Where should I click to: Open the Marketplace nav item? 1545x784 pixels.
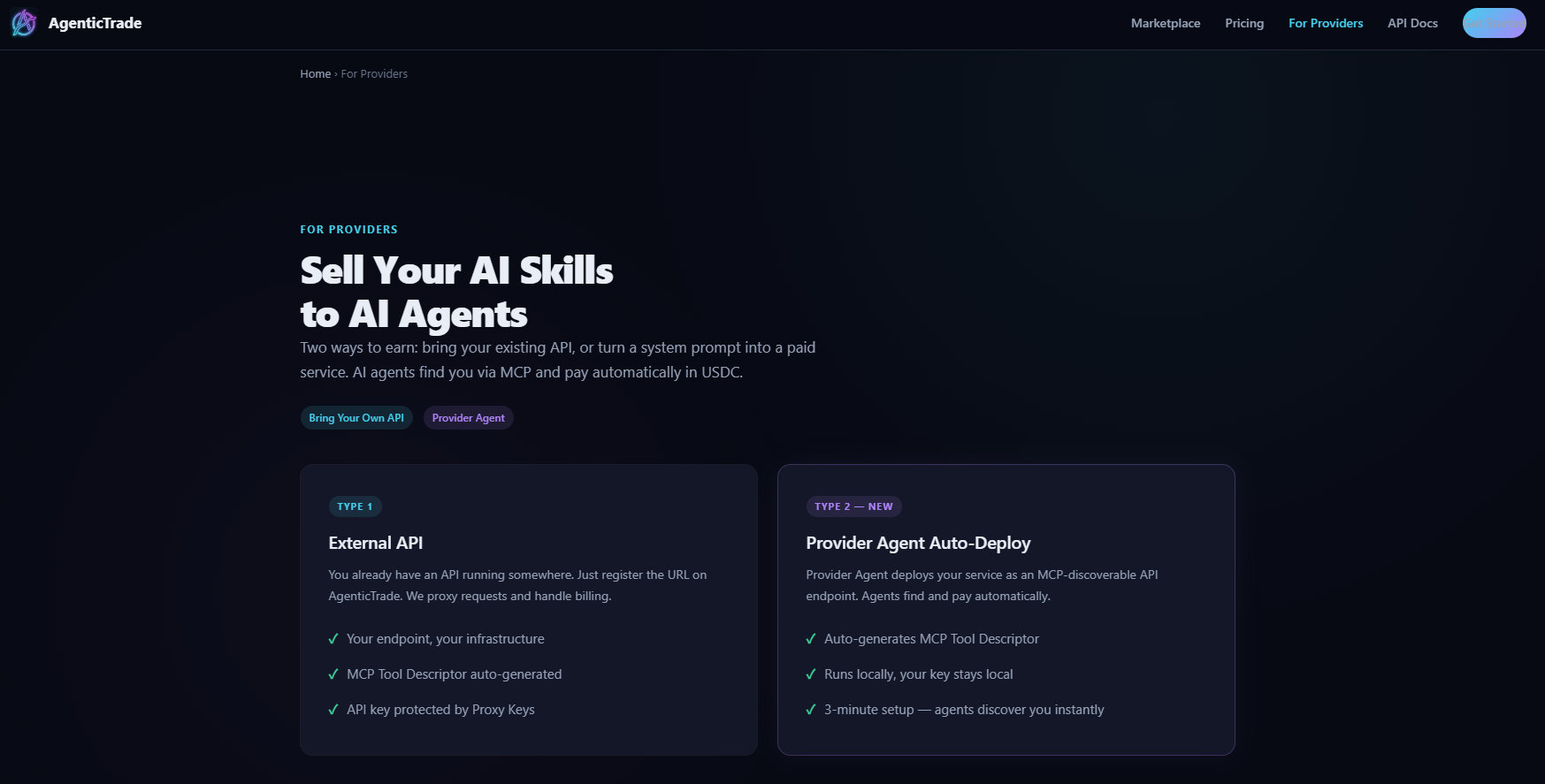tap(1166, 23)
